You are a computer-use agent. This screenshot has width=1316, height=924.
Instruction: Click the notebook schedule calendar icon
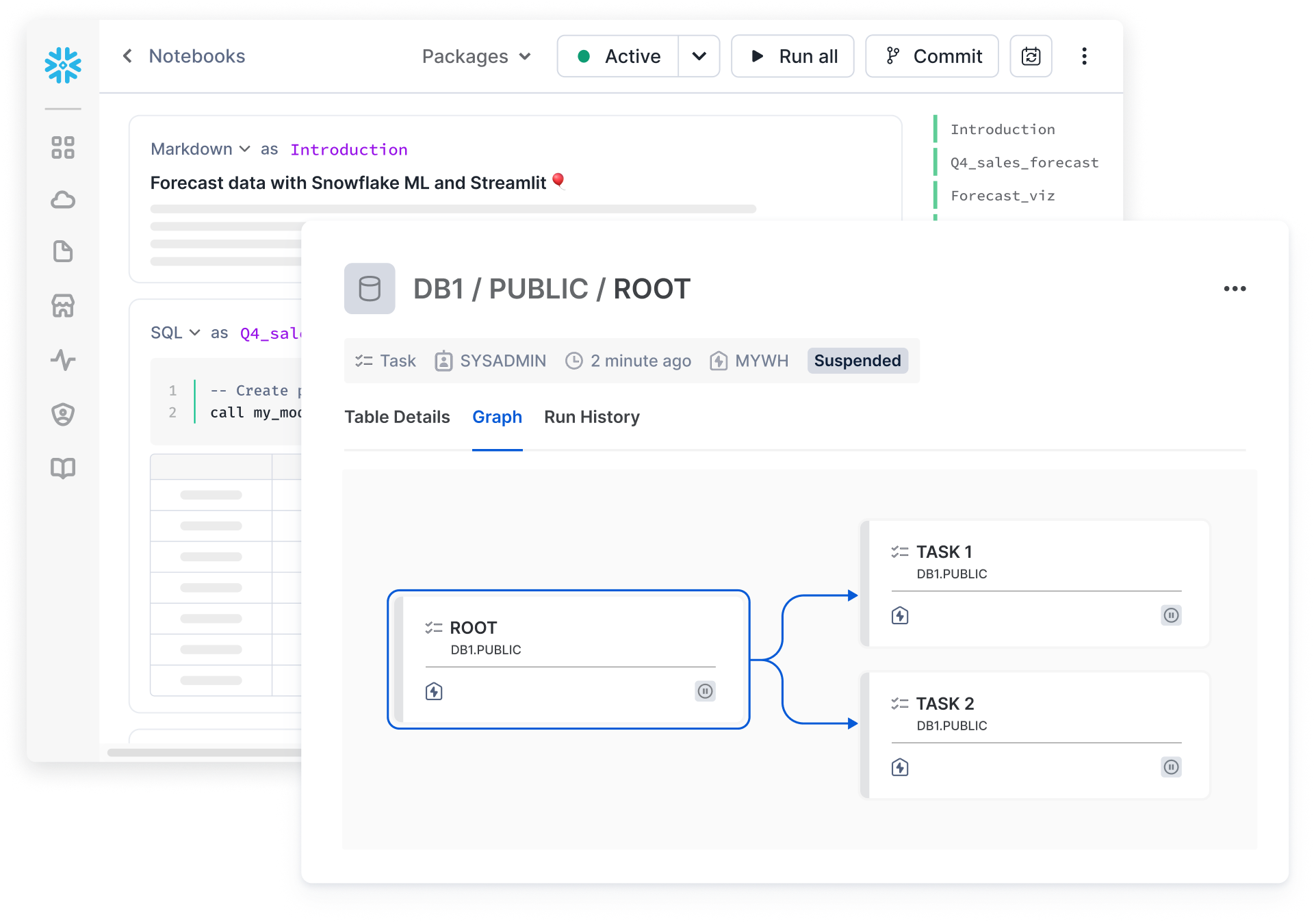coord(1031,56)
